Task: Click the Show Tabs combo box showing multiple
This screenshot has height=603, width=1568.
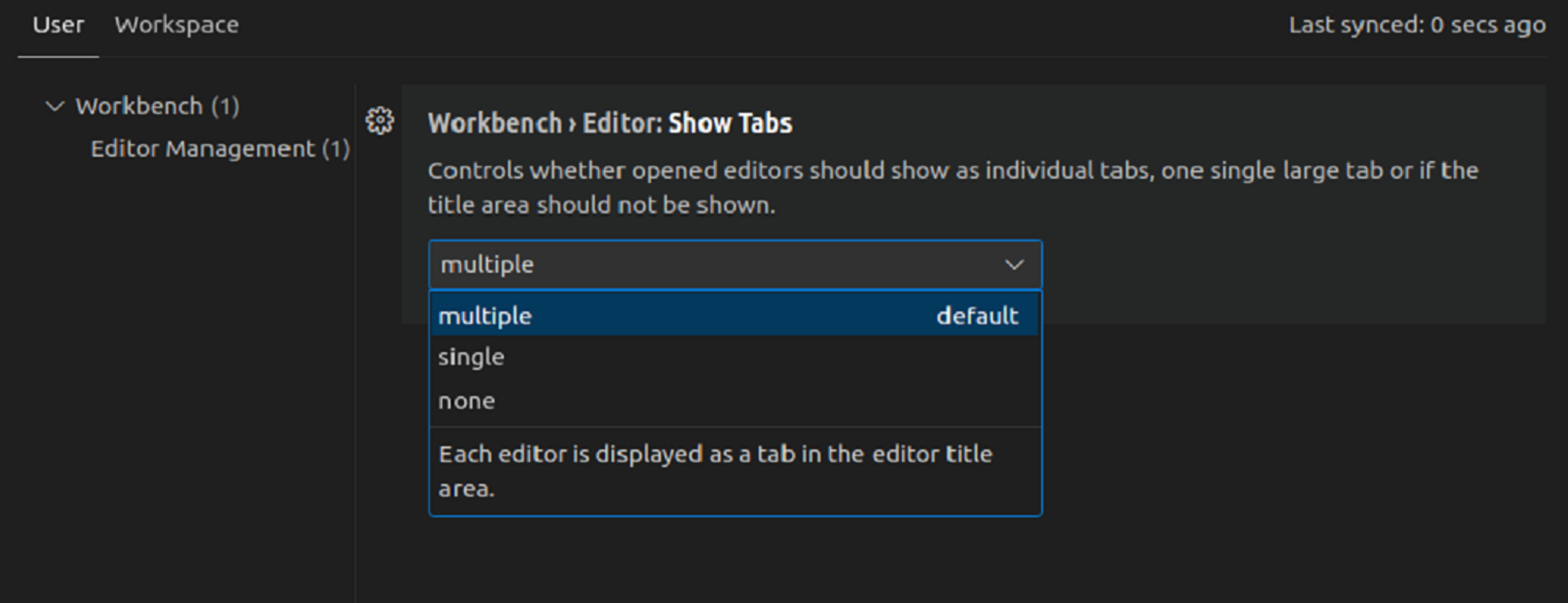Action: pyautogui.click(x=735, y=265)
